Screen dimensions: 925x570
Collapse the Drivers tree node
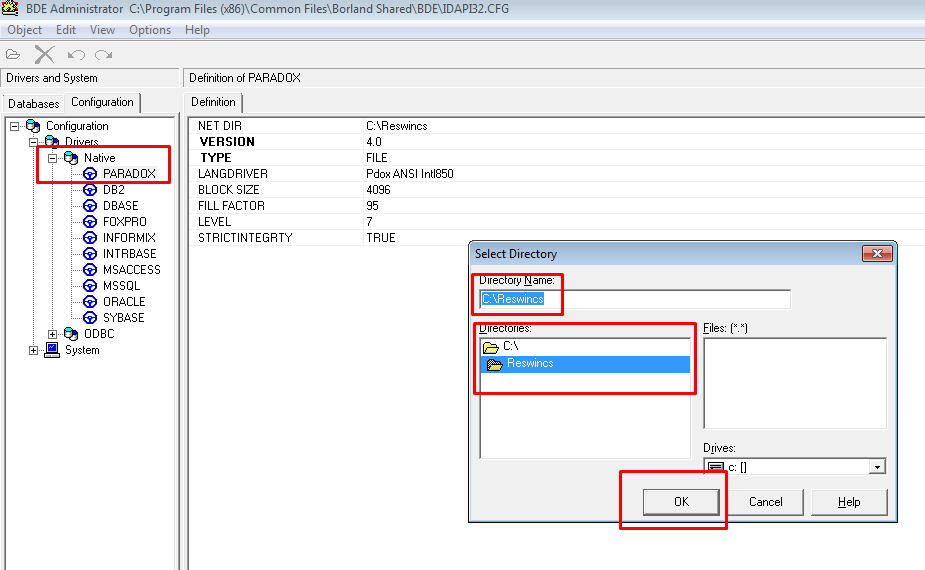34,142
